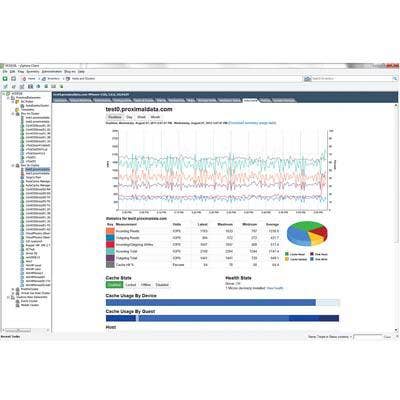Image resolution: width=400 pixels, height=400 pixels.
Task: Set cache state to Offline
Action: (146, 285)
